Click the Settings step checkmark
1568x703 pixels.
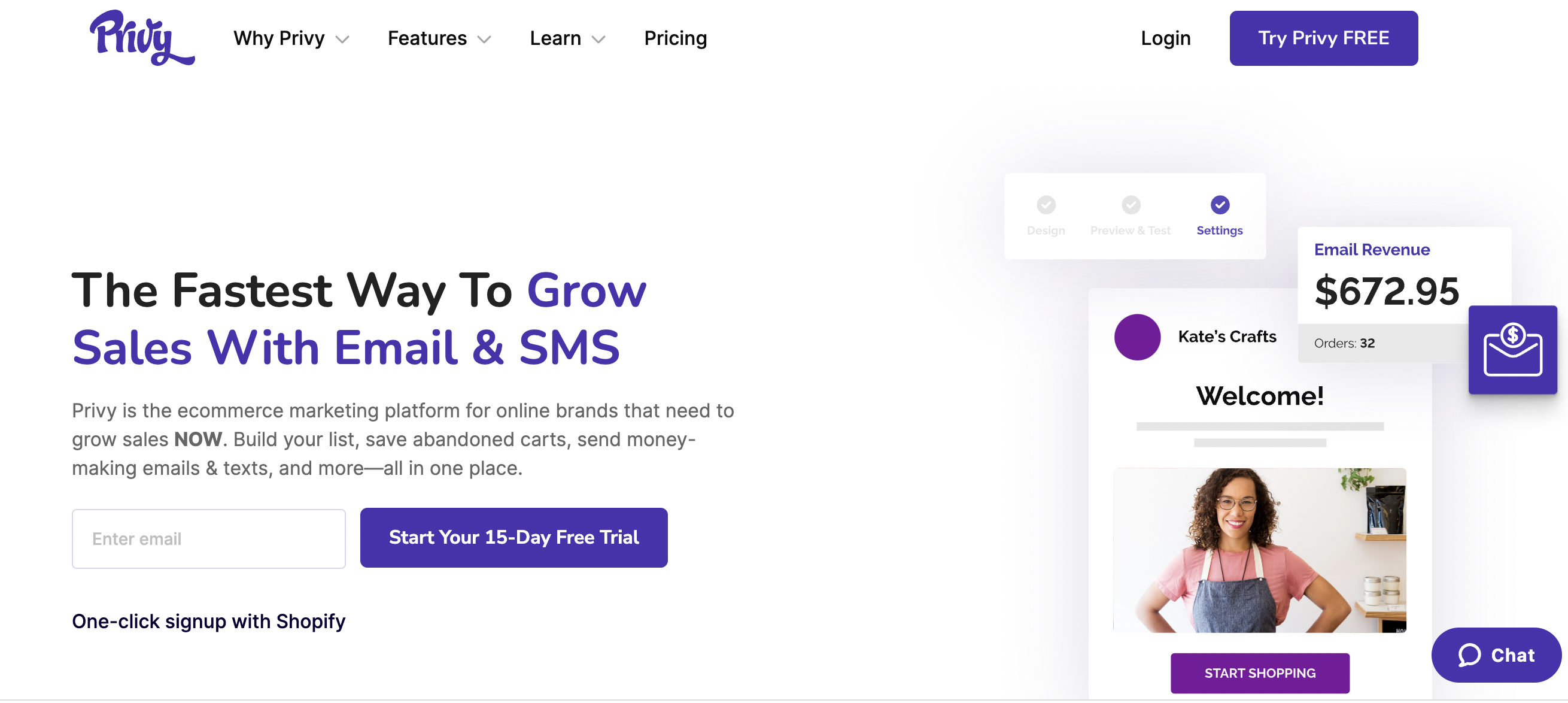pyautogui.click(x=1219, y=205)
